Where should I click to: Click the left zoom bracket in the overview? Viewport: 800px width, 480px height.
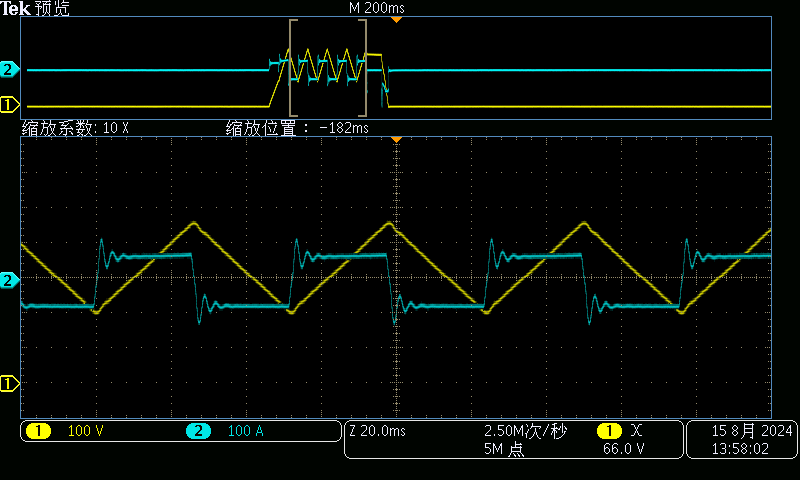click(x=293, y=68)
